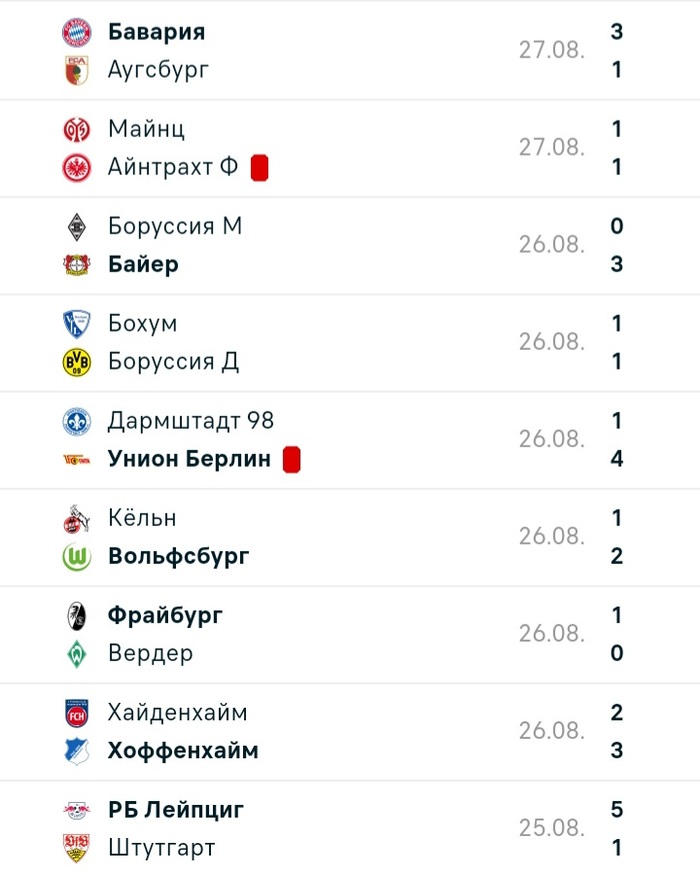Tap the Mainz 05 logo

(x=76, y=129)
